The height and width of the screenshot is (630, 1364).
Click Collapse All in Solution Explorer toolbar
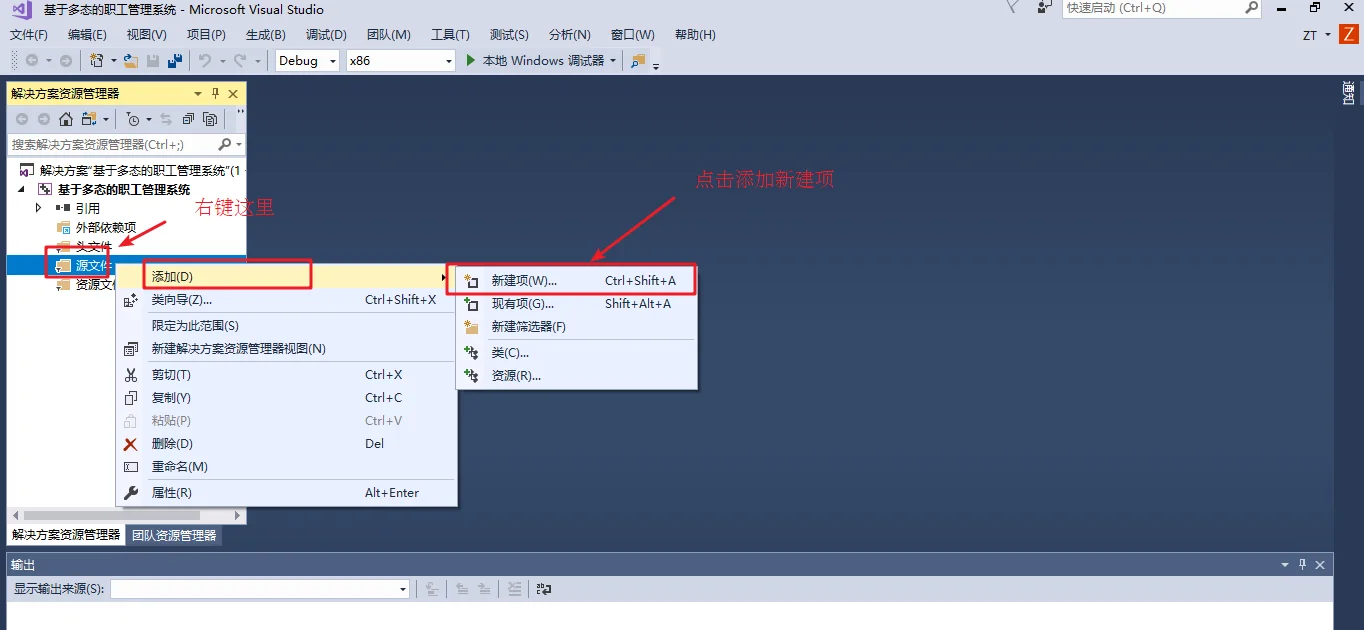click(188, 119)
